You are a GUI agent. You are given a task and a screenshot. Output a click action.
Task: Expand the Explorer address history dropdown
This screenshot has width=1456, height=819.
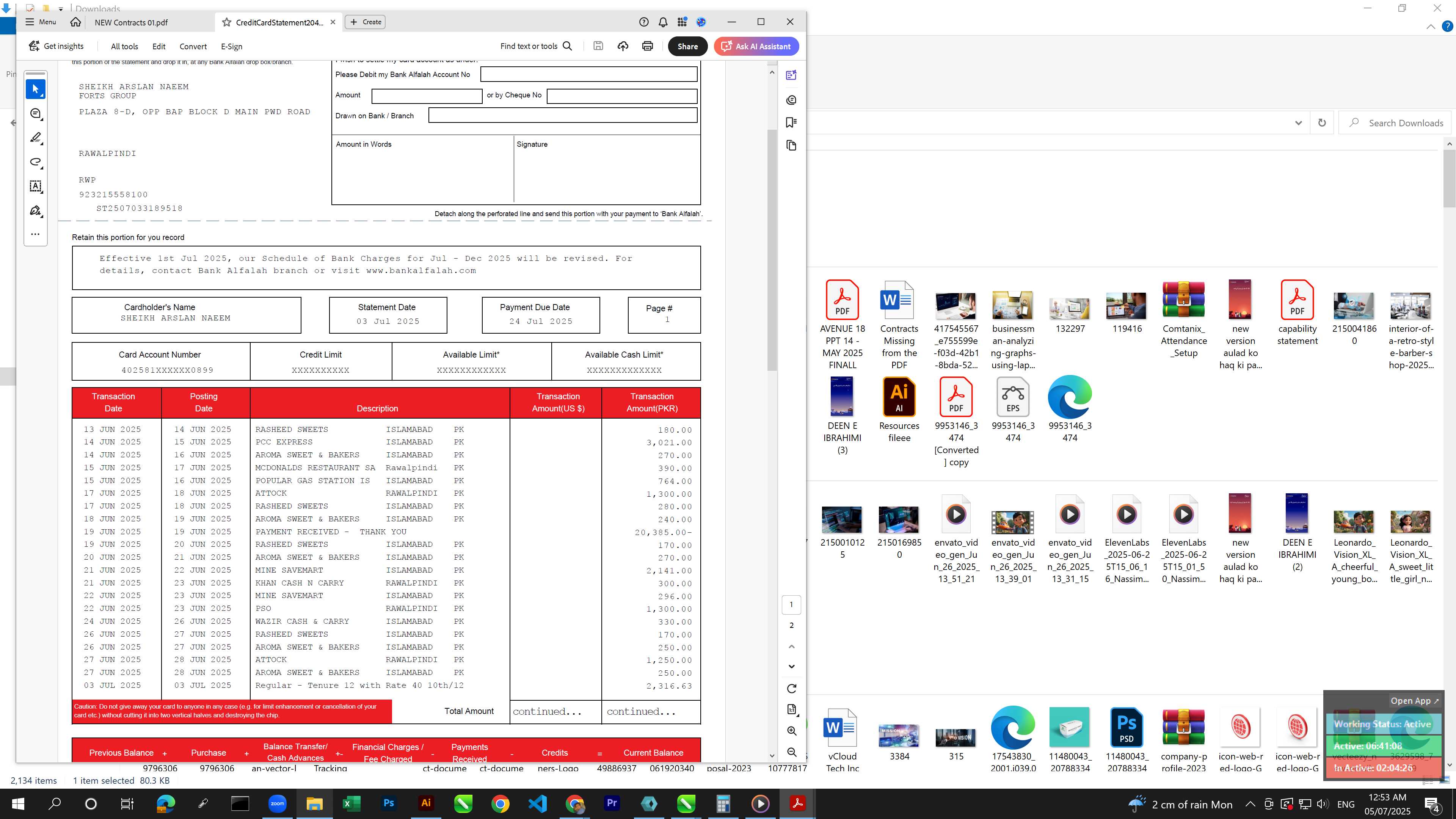click(1298, 123)
